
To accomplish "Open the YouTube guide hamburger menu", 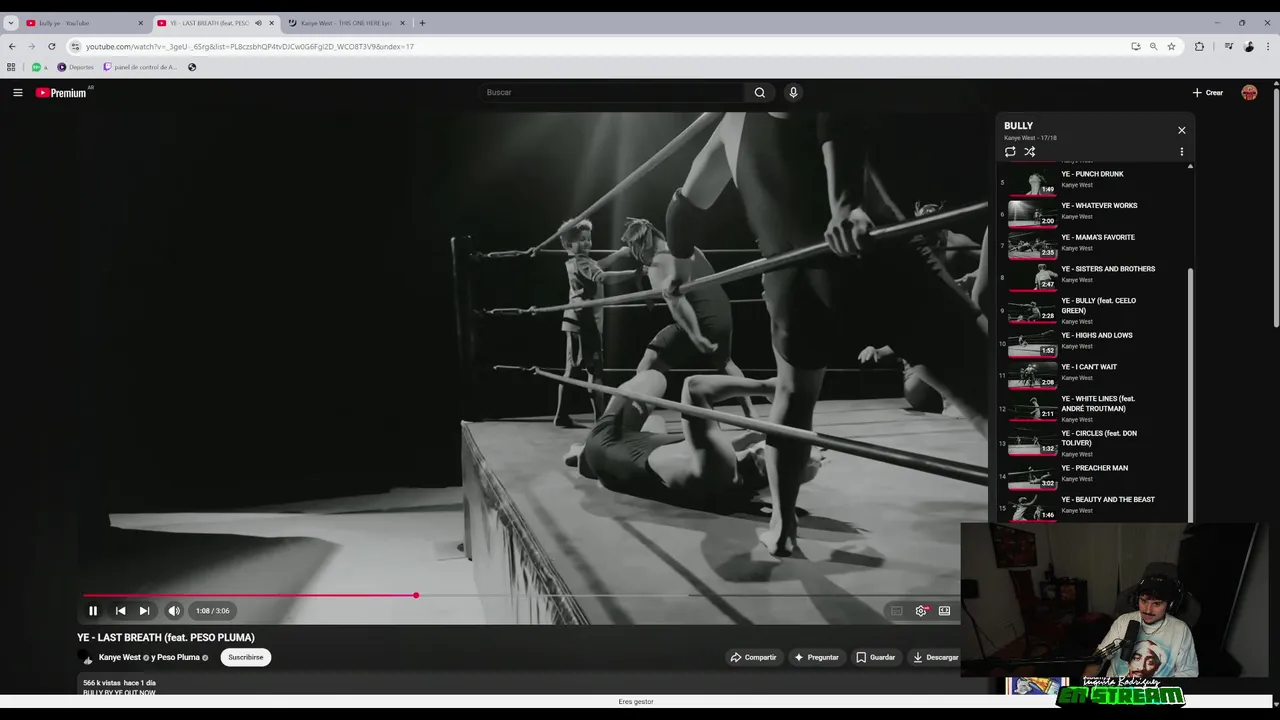I will [18, 93].
